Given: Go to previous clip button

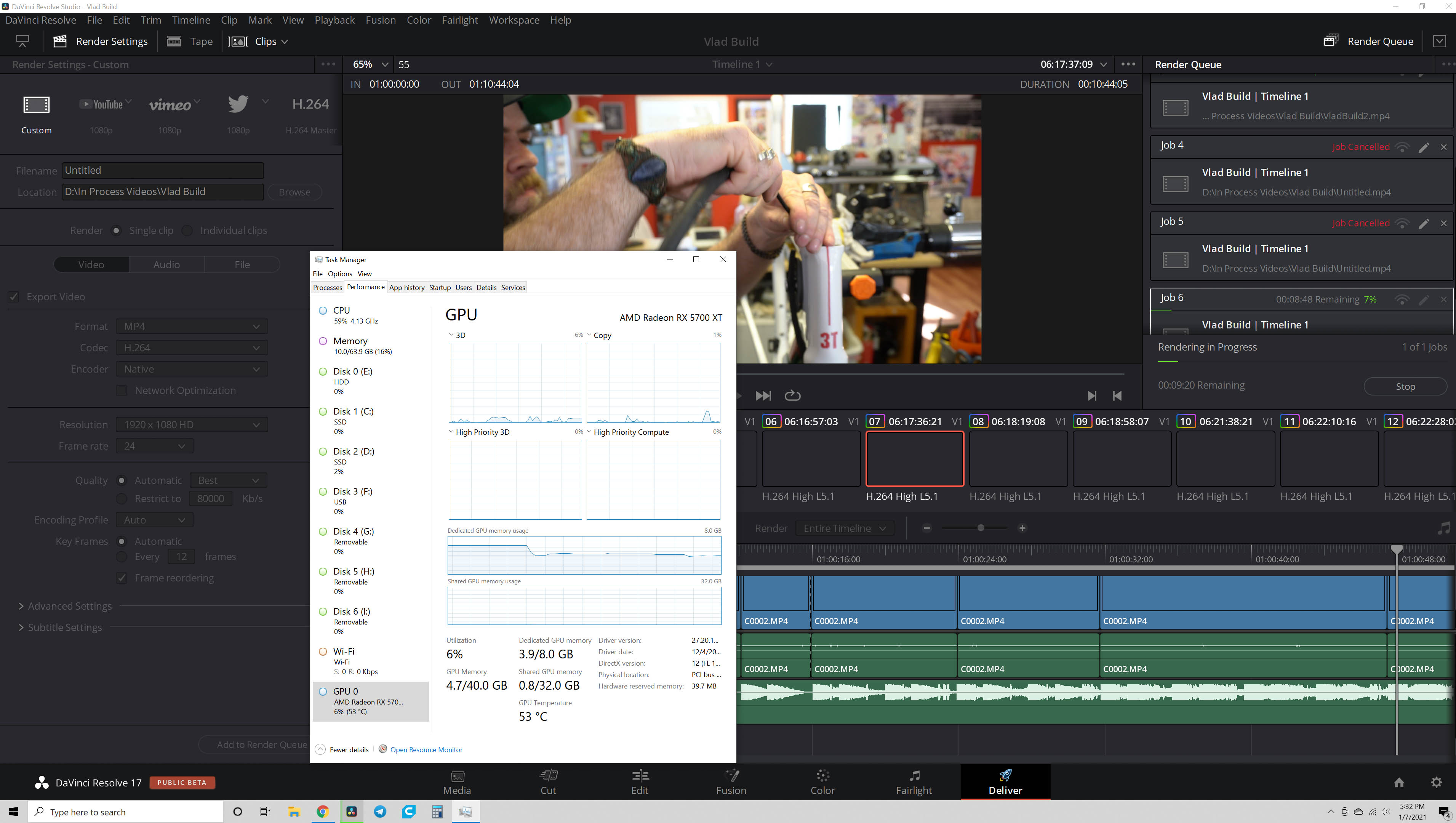Looking at the screenshot, I should point(1117,395).
